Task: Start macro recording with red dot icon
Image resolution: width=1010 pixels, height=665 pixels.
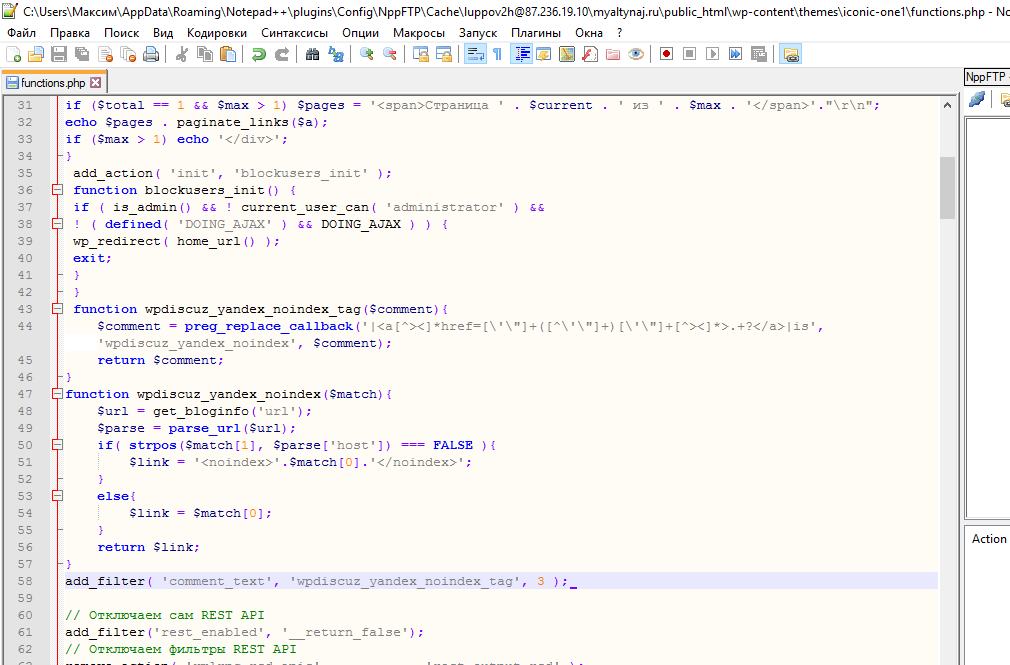Action: [666, 54]
